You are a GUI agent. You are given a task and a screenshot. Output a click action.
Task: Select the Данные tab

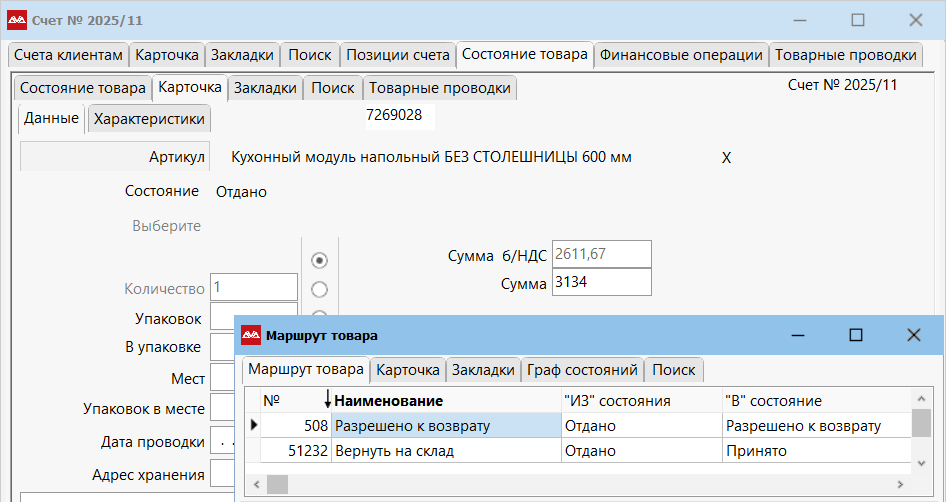coord(51,118)
